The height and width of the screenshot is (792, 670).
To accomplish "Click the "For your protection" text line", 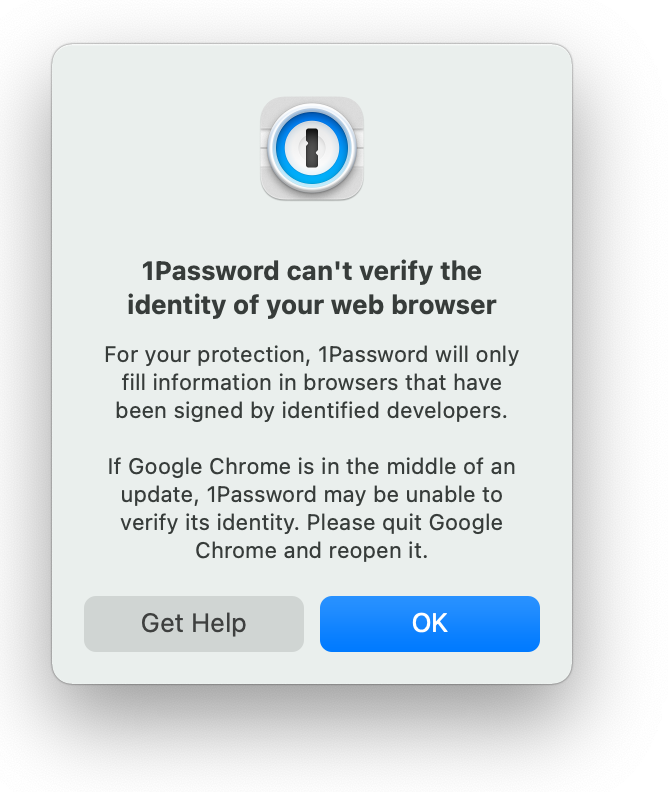I will coord(311,355).
